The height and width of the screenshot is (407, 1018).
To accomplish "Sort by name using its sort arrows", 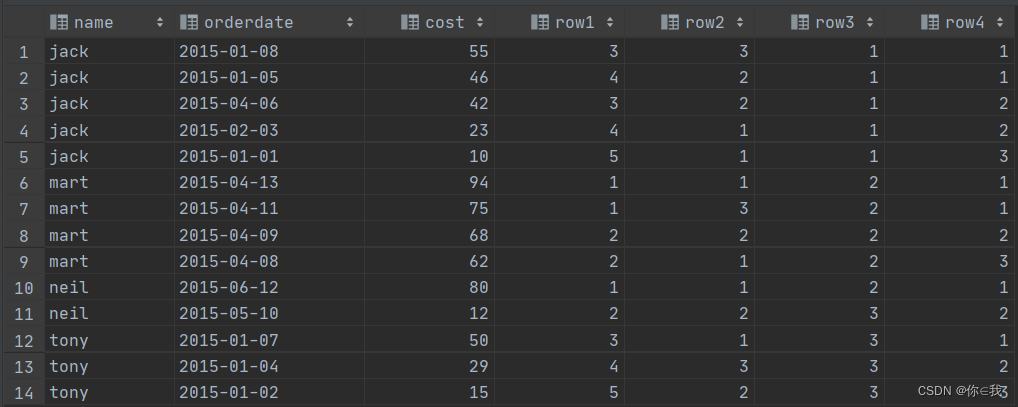I will [160, 22].
